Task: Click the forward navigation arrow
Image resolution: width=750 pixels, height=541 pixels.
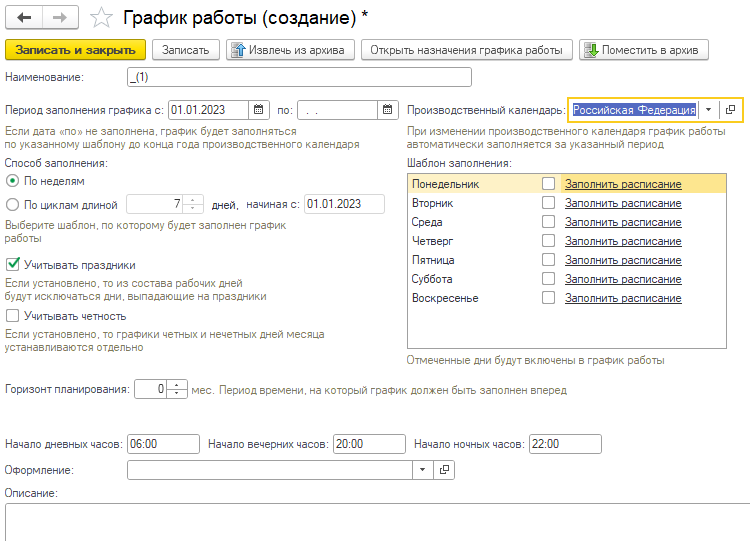Action: 60,18
